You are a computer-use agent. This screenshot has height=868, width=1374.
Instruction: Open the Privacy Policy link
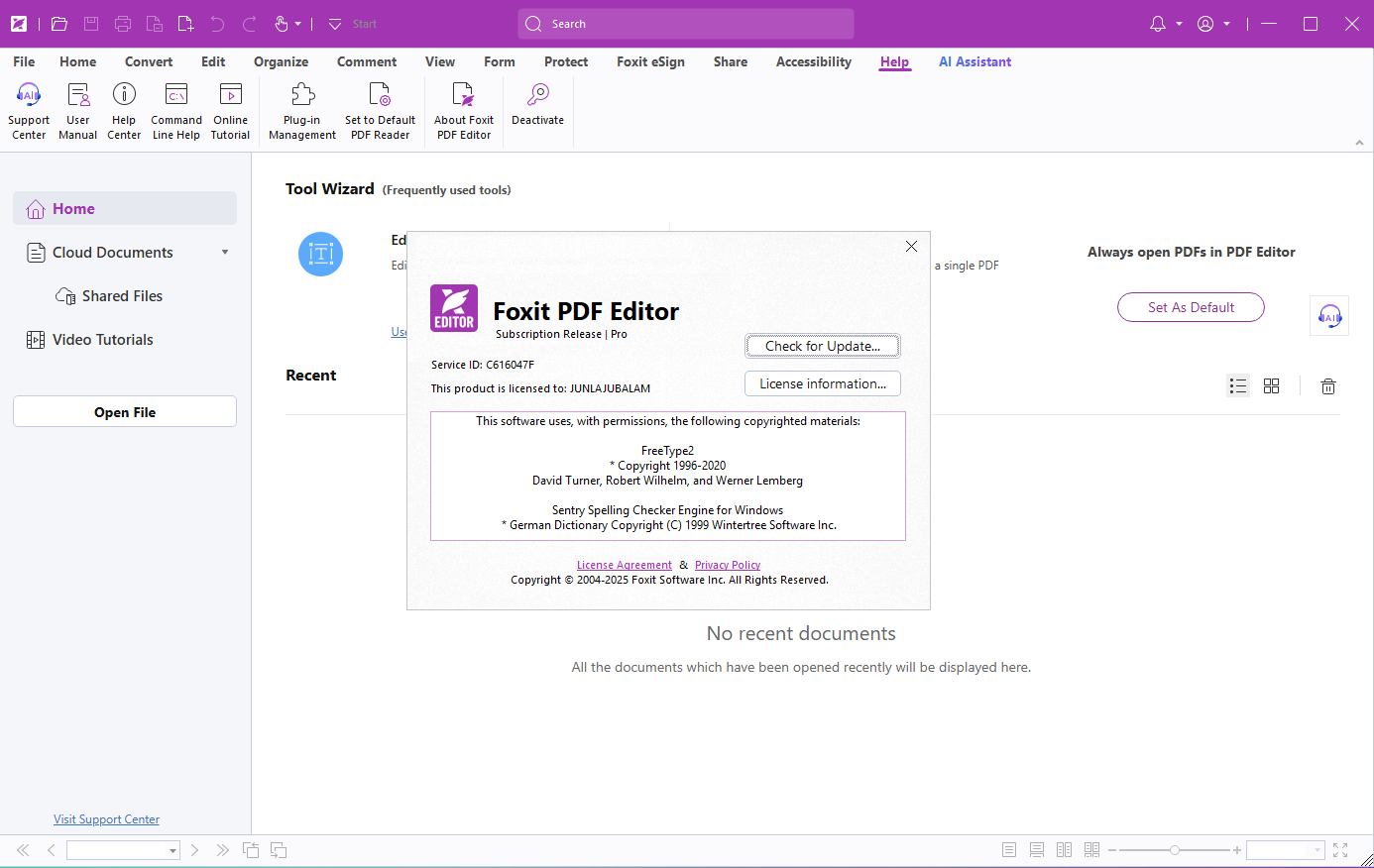(728, 565)
